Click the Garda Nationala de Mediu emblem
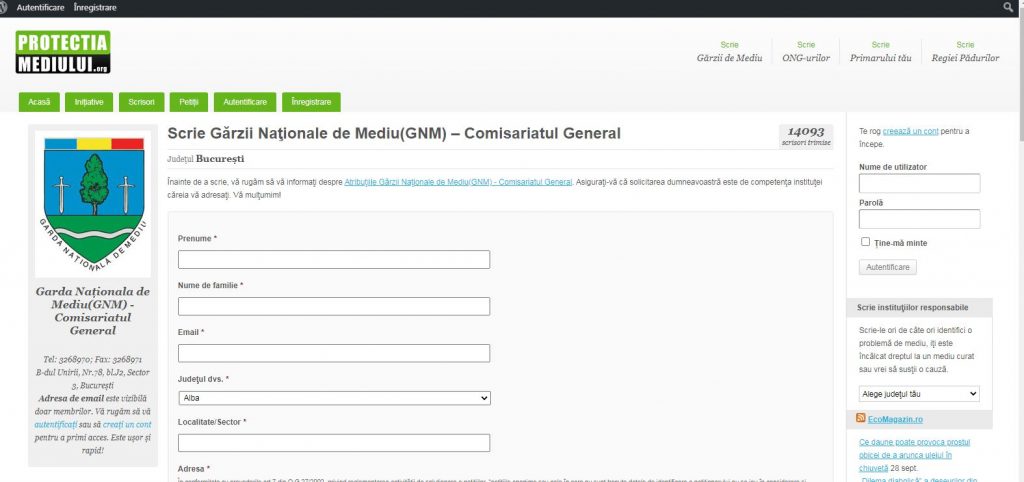The width and height of the screenshot is (1024, 482). (x=93, y=203)
